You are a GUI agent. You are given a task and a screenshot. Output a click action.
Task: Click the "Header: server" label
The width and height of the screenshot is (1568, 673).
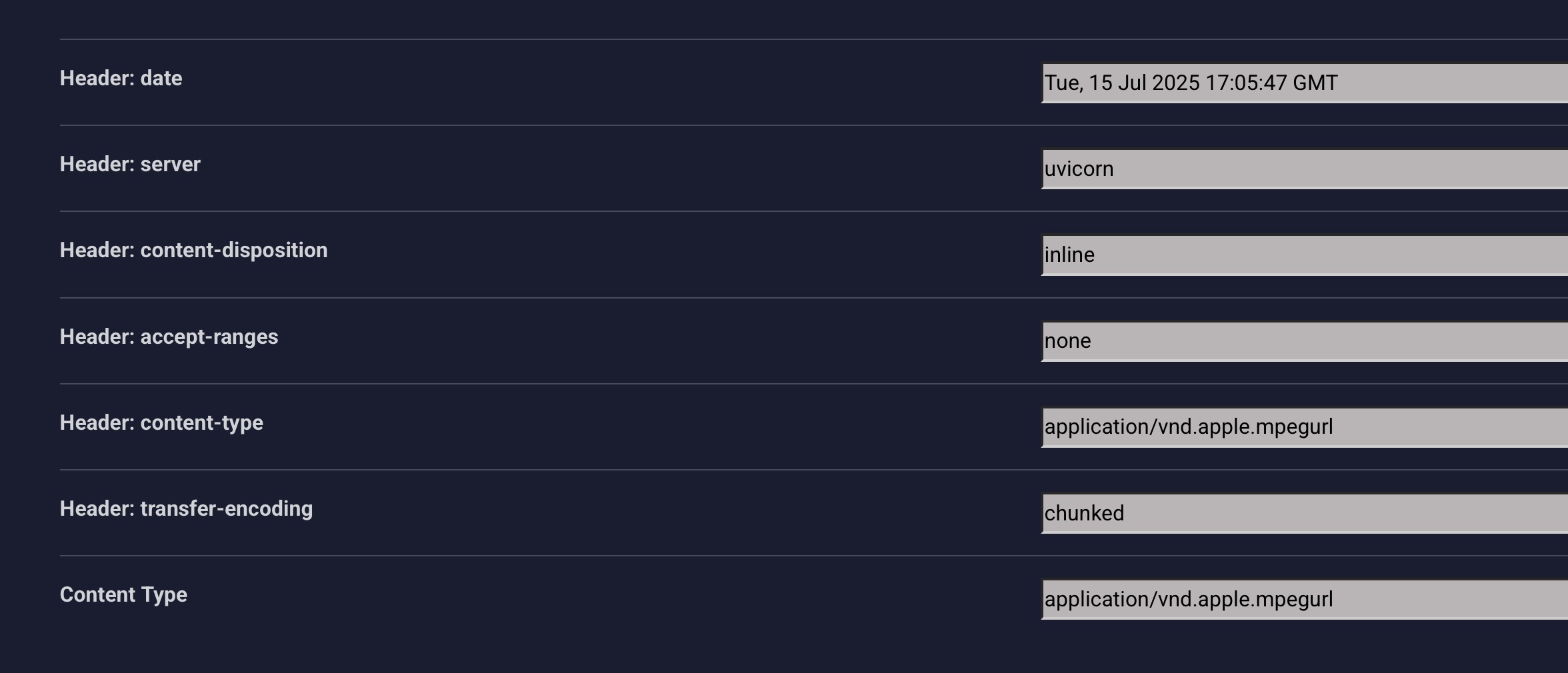[x=130, y=164]
